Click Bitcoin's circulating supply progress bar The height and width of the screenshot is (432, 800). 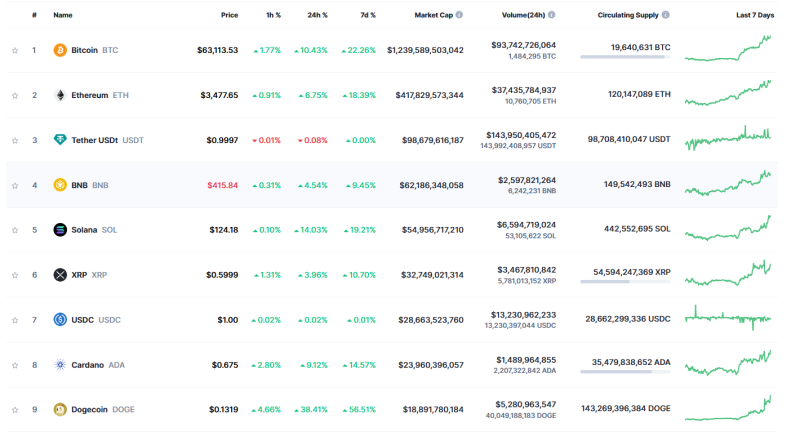(x=625, y=58)
